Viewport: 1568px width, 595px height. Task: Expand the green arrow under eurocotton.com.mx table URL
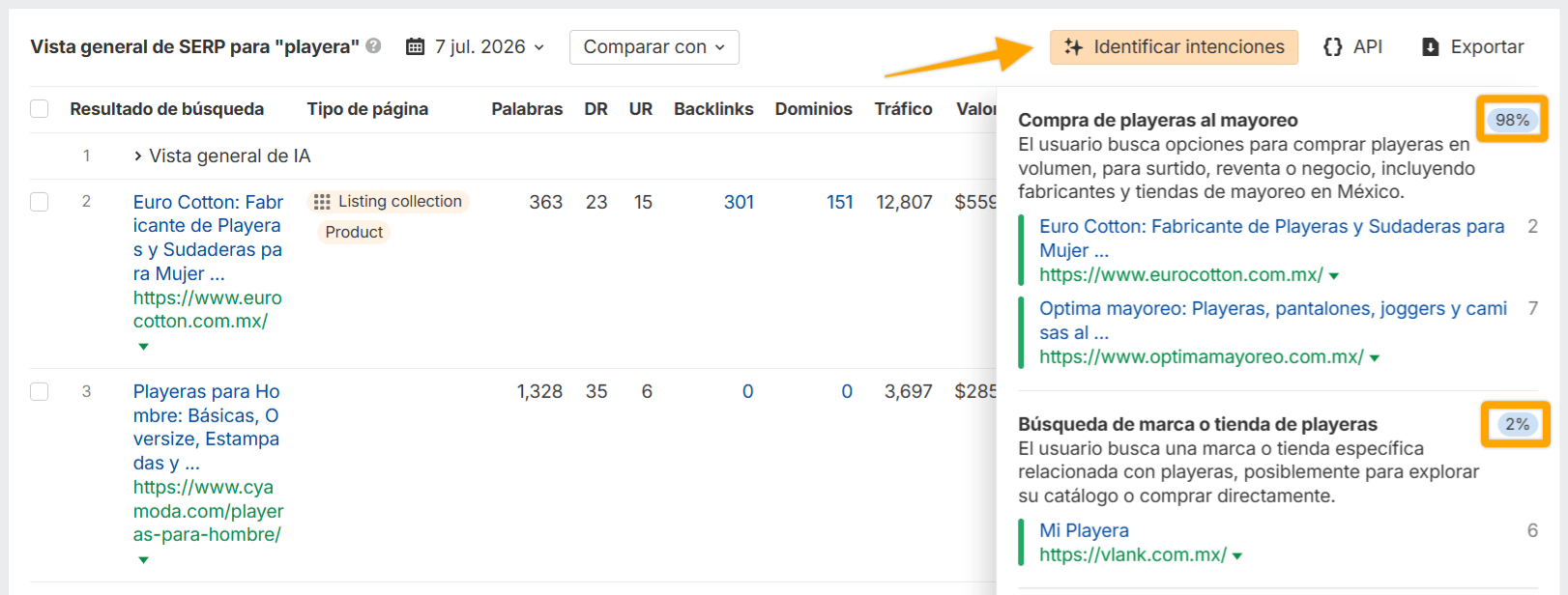point(143,346)
